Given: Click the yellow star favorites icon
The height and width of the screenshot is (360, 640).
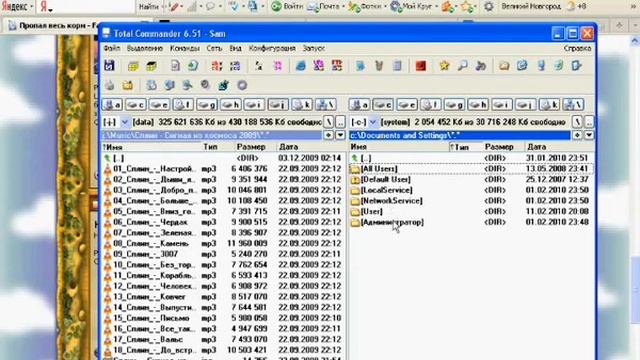Looking at the screenshot, I should [x=444, y=66].
